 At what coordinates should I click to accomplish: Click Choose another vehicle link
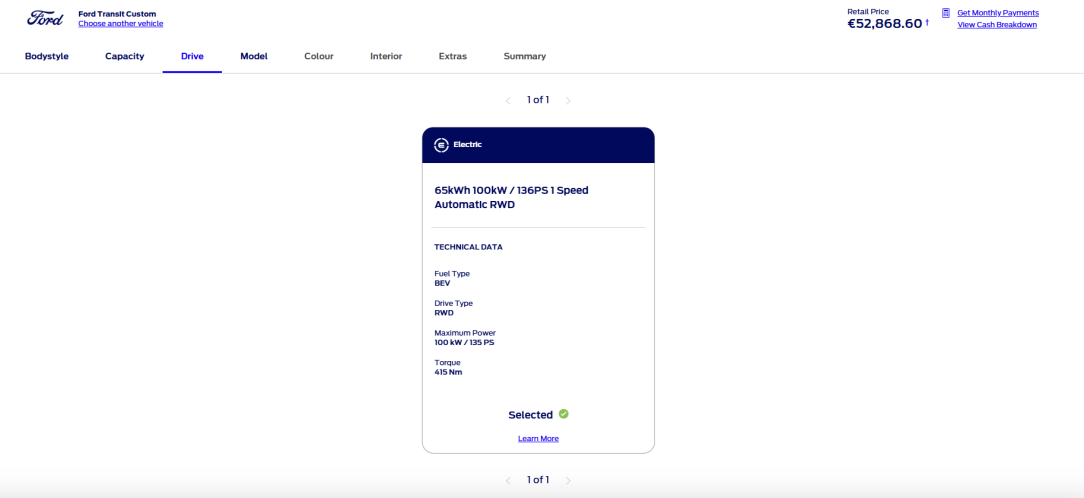[x=120, y=24]
